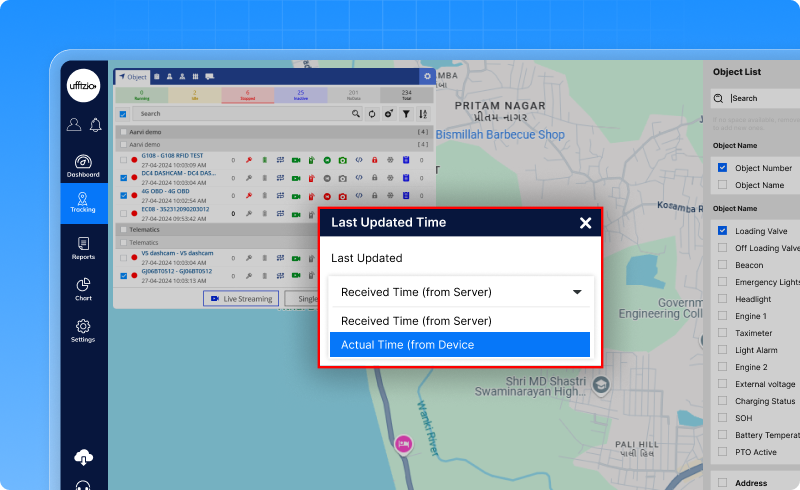Viewport: 800px width, 490px height.
Task: Click the refresh icon beside object search
Action: [372, 115]
